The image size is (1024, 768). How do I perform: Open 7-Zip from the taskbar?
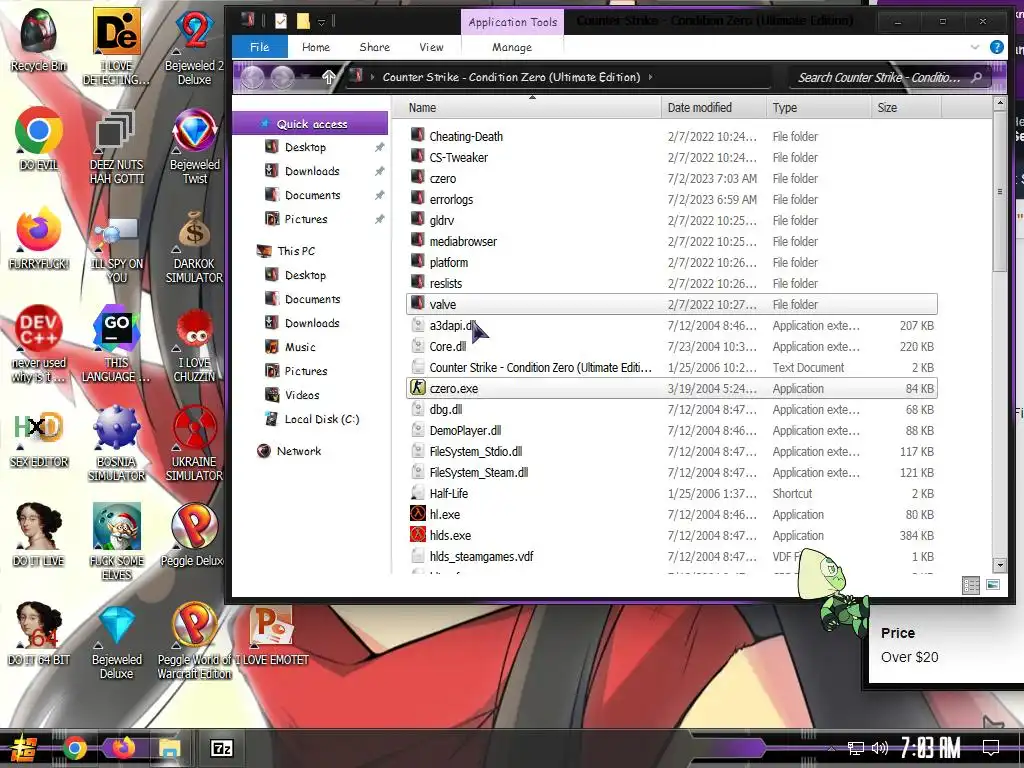coord(222,748)
